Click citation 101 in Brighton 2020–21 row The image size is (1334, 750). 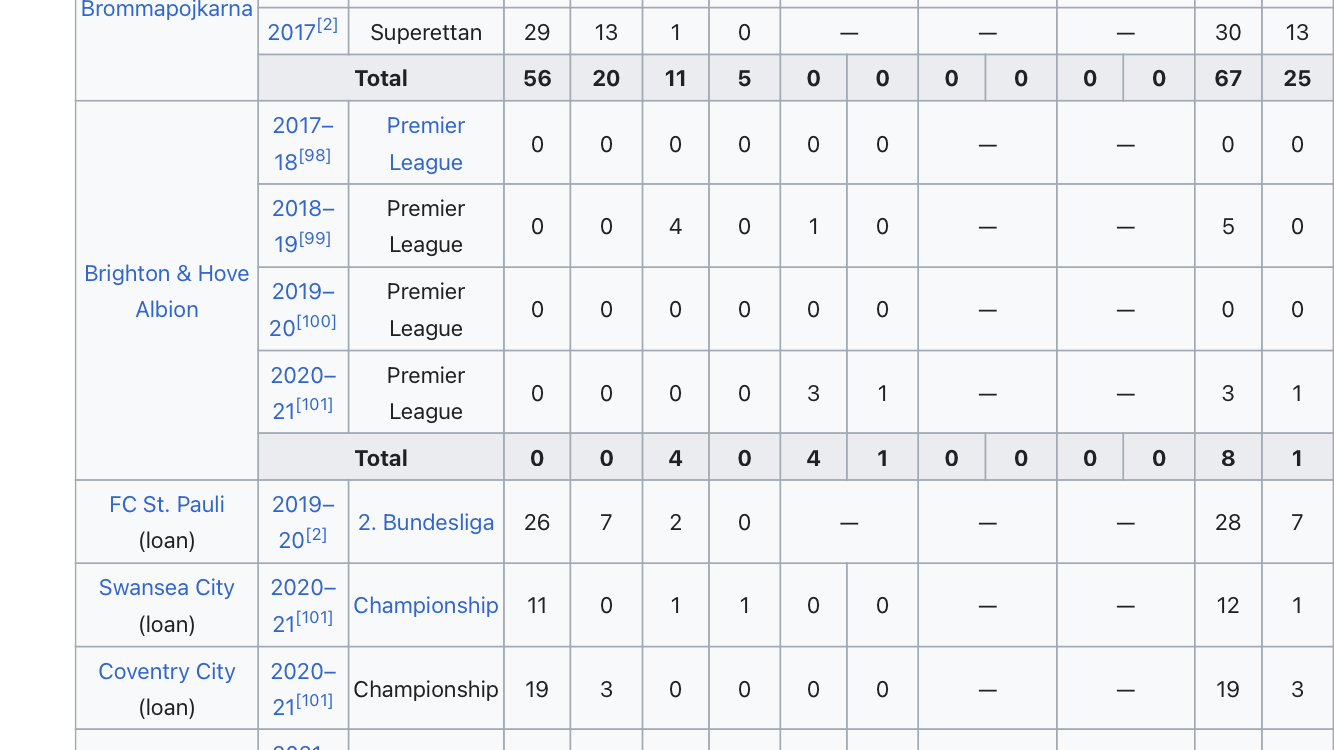click(315, 405)
